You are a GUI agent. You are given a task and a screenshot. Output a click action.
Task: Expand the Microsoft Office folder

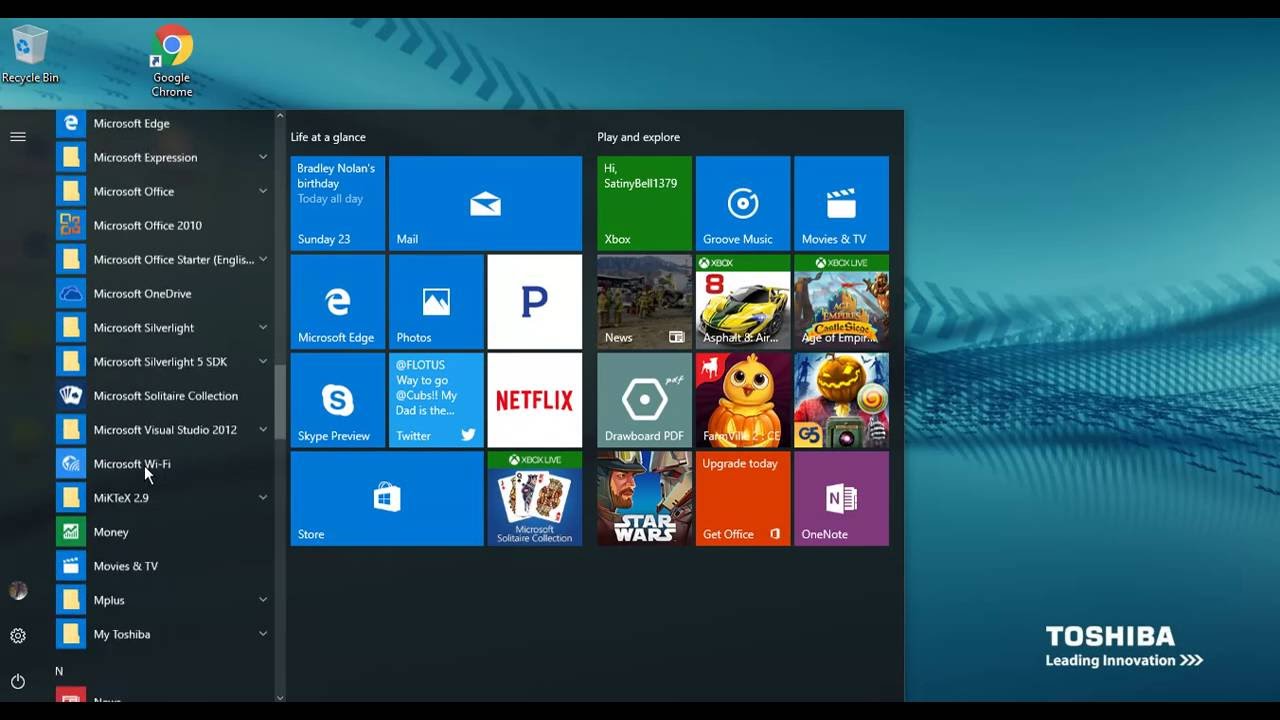click(263, 191)
